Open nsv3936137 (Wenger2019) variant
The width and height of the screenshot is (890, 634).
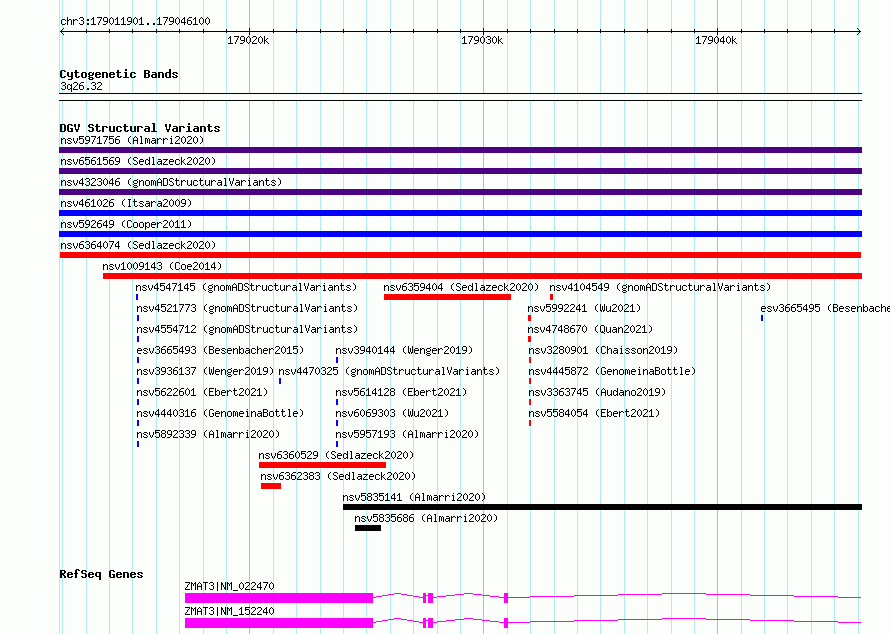205,371
